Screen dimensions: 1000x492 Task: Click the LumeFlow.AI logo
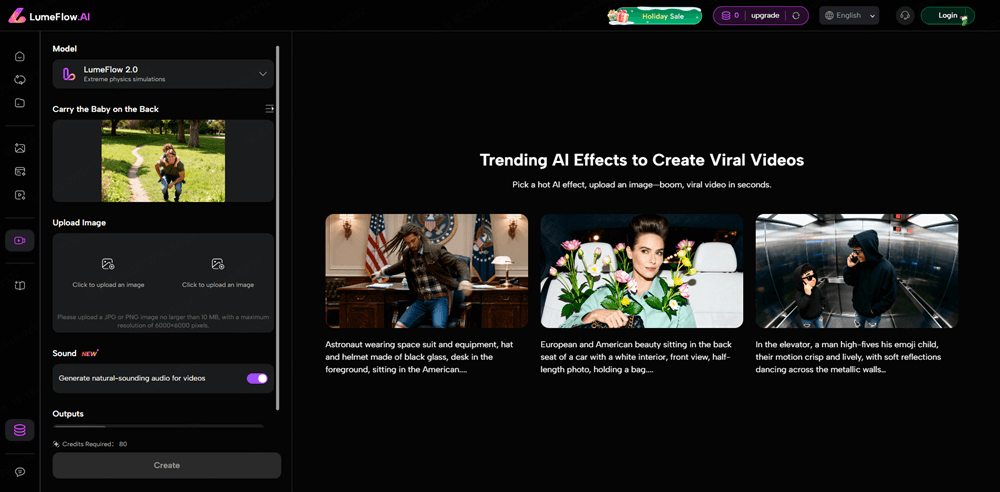(x=49, y=17)
